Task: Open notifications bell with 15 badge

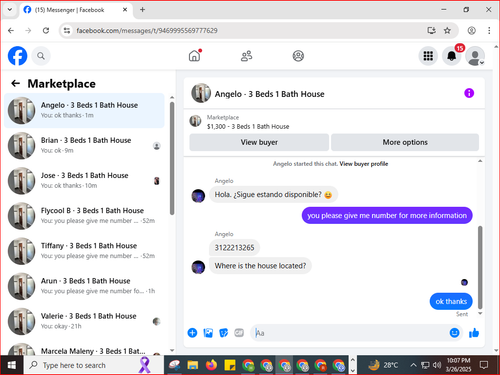Action: [x=452, y=56]
